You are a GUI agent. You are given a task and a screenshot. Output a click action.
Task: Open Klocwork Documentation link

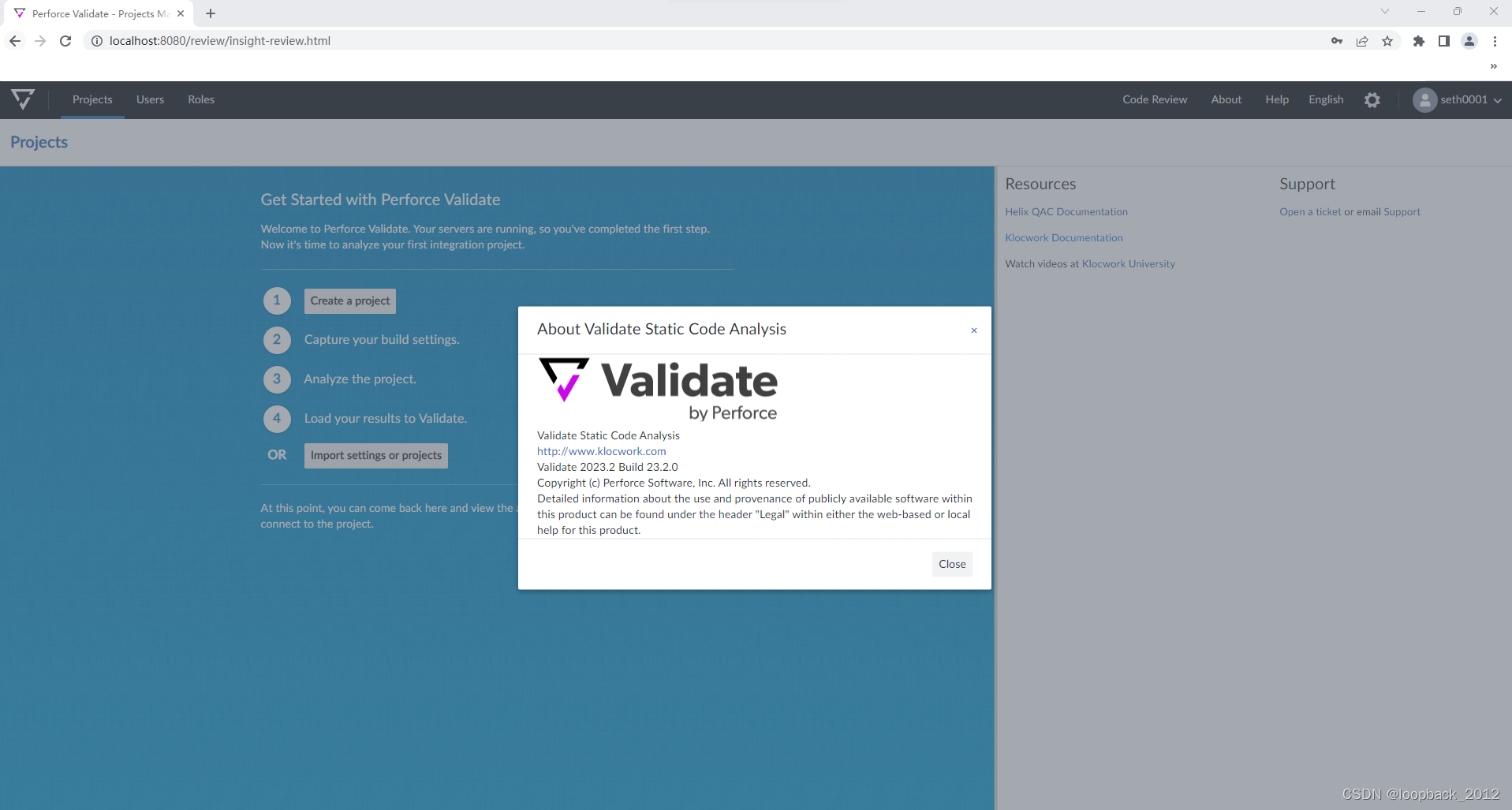tap(1064, 237)
